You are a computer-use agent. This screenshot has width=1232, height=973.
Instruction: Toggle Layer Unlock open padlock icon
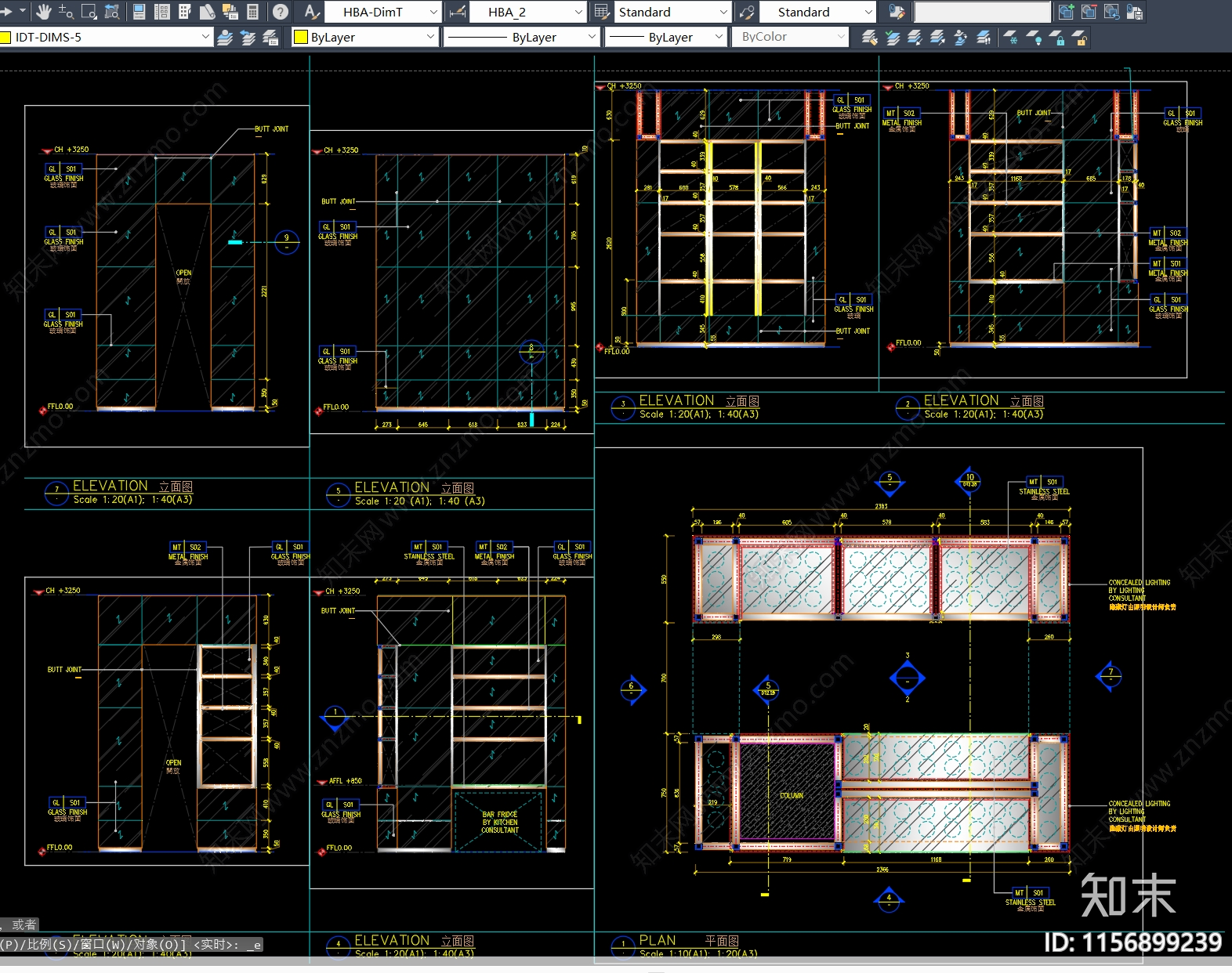point(1080,37)
